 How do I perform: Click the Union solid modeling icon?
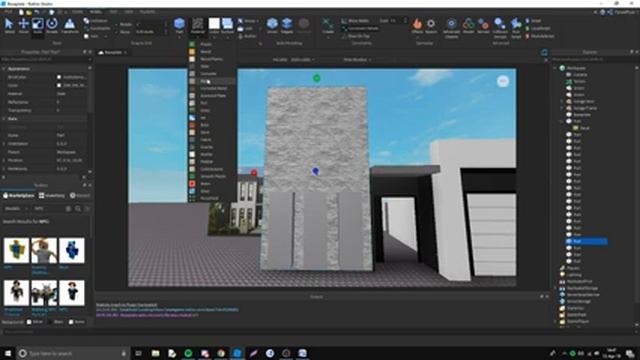tap(272, 25)
